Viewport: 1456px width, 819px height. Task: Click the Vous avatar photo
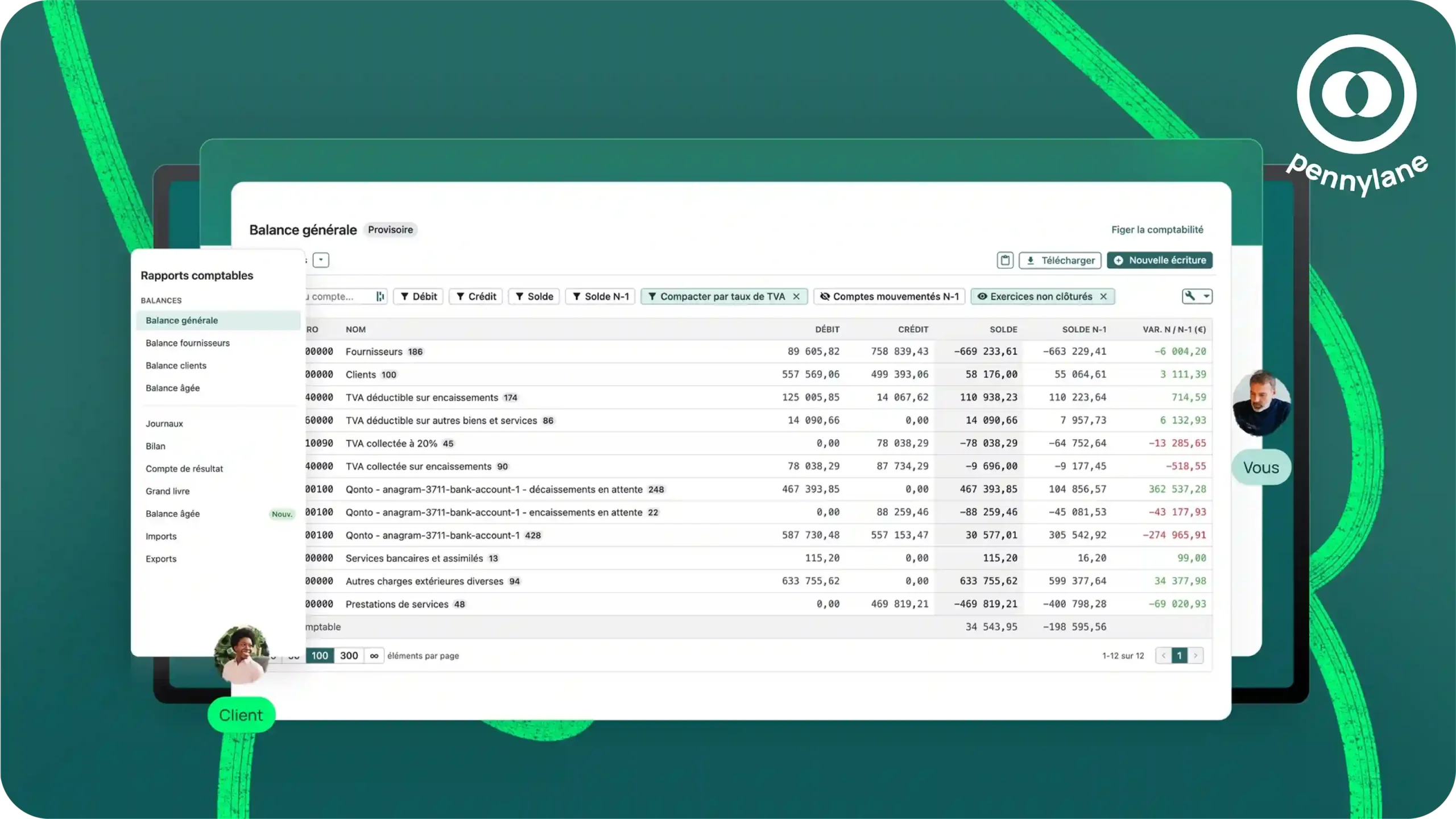(1261, 403)
